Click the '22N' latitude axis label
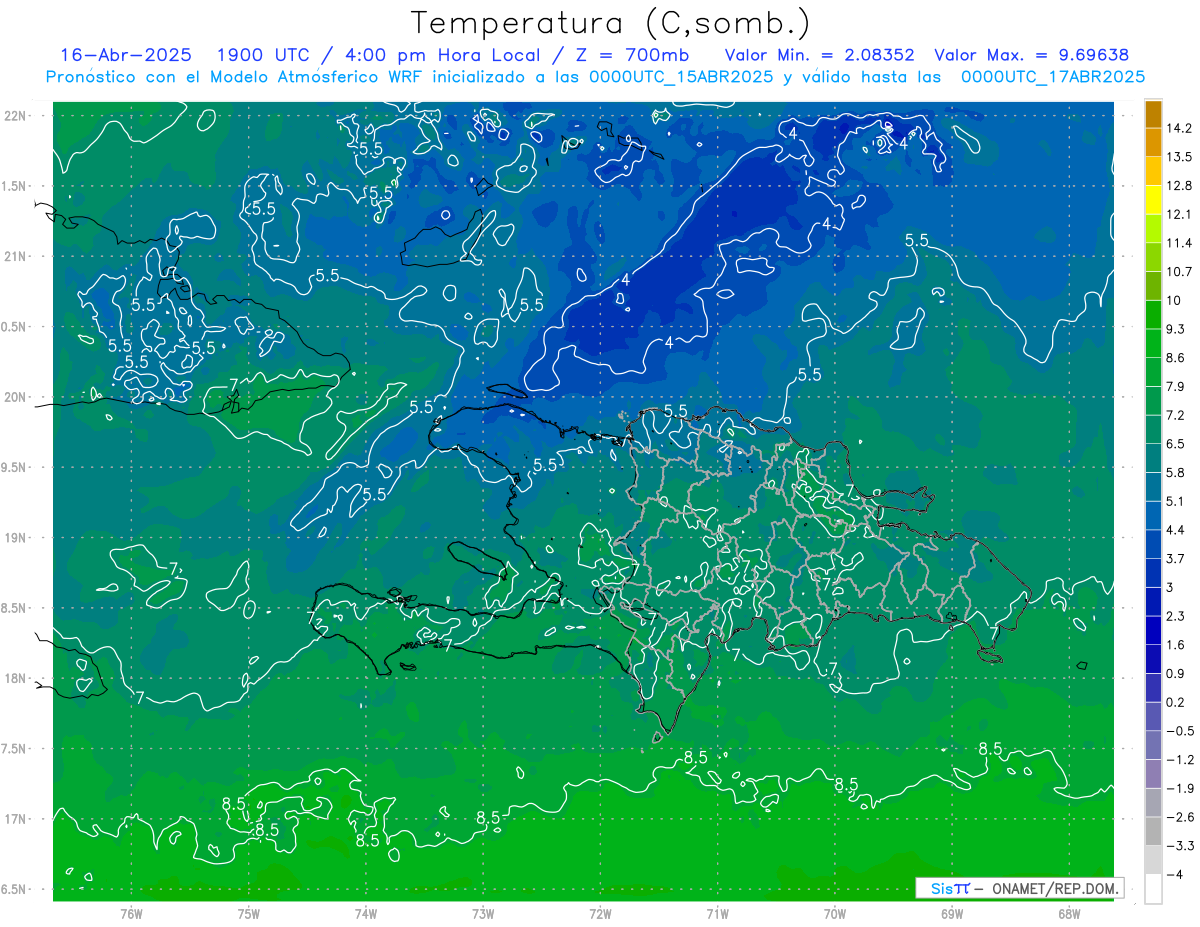This screenshot has width=1200, height=927. pyautogui.click(x=16, y=115)
